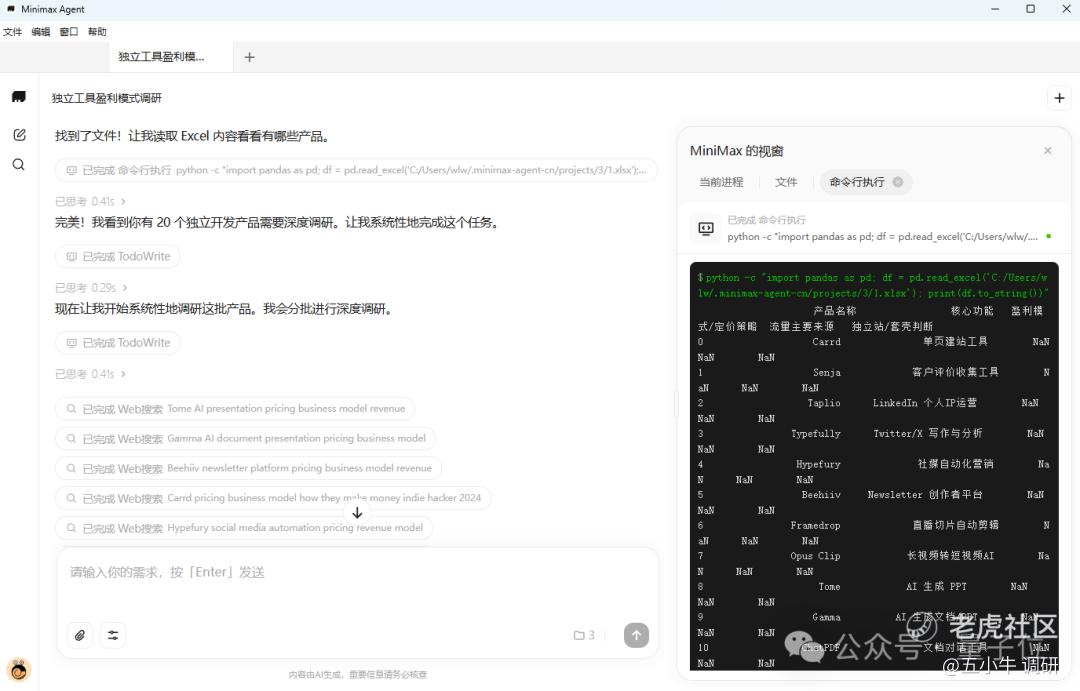Add a new tab with plus icon

[x=249, y=57]
